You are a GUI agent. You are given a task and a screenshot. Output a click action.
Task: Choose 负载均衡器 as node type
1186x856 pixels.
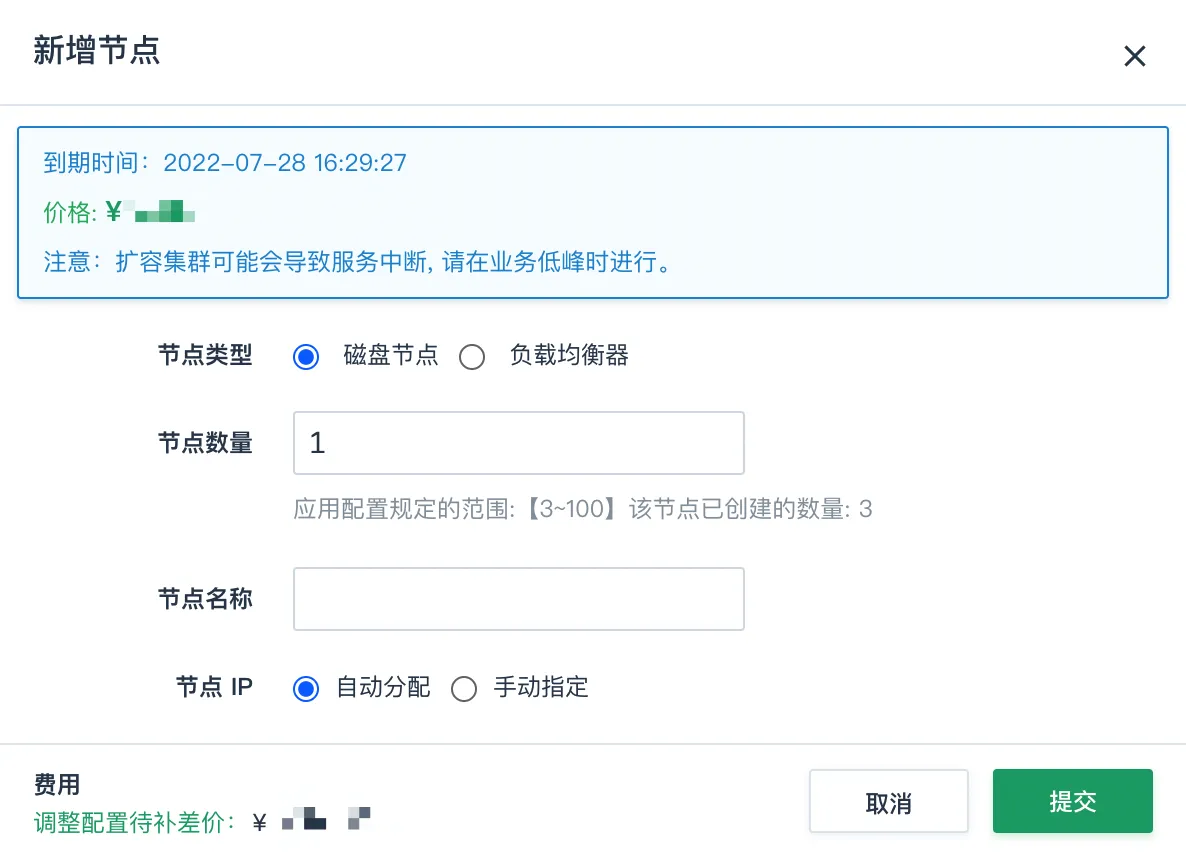pyautogui.click(x=472, y=356)
